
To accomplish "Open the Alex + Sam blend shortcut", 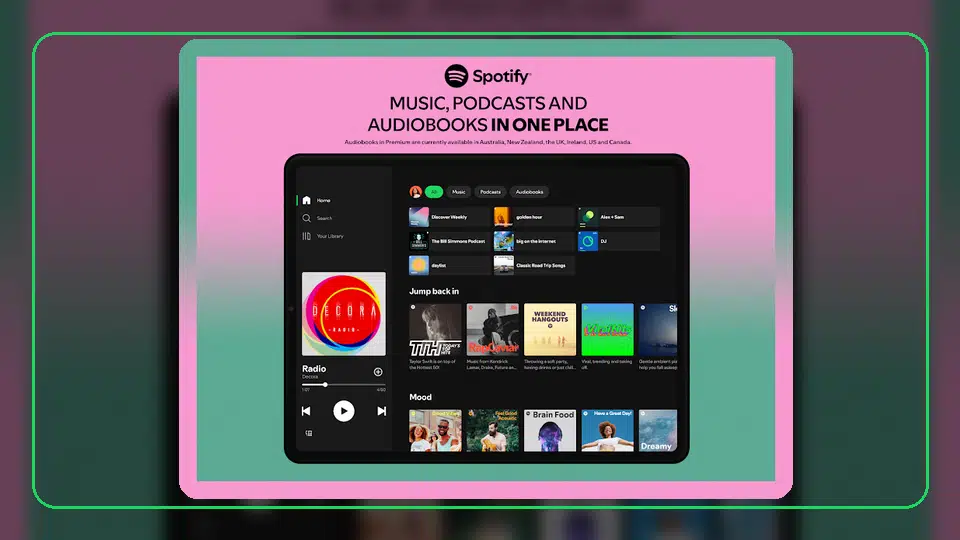I will pyautogui.click(x=619, y=217).
